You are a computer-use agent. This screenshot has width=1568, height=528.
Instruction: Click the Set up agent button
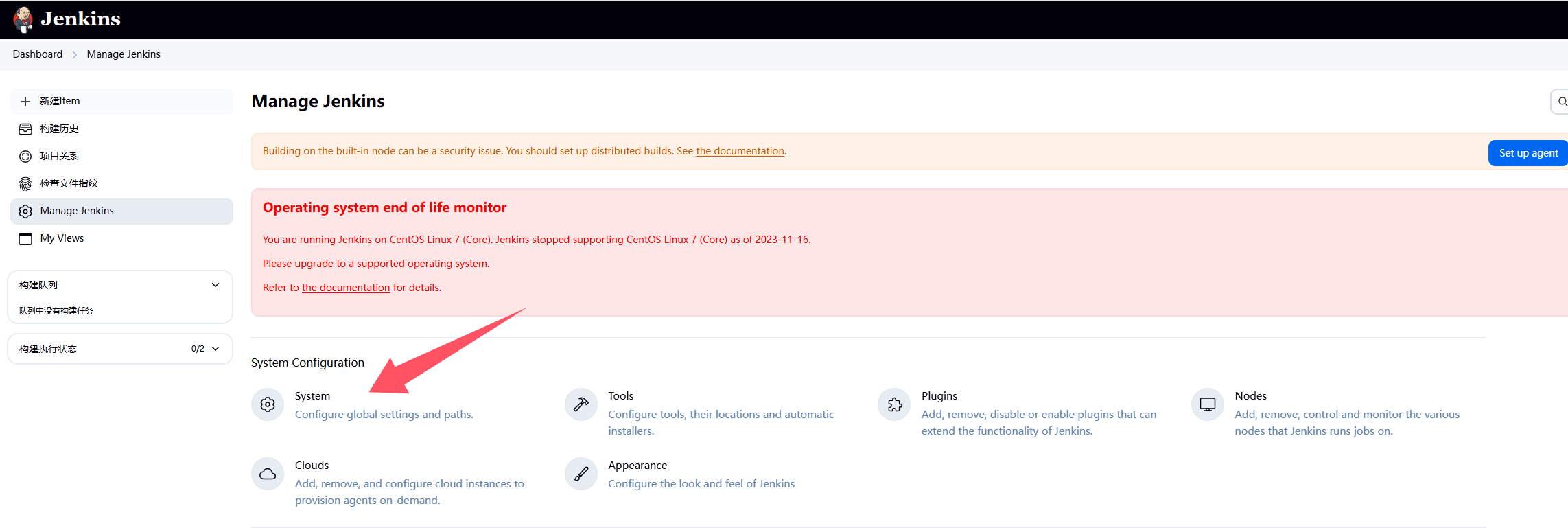pos(1528,153)
